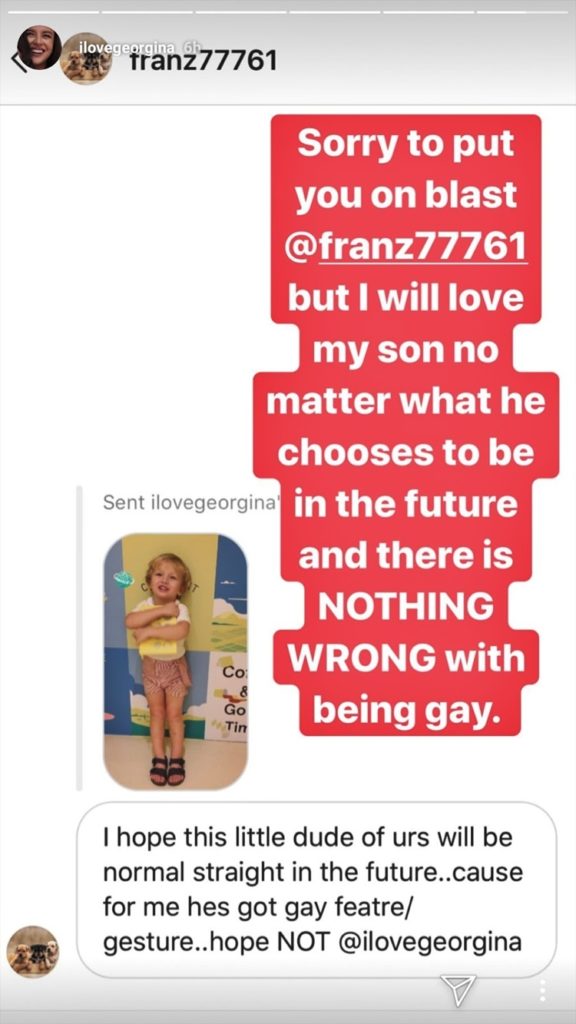576x1024 pixels.
Task: Select the third story progress segment
Action: click(x=240, y=12)
